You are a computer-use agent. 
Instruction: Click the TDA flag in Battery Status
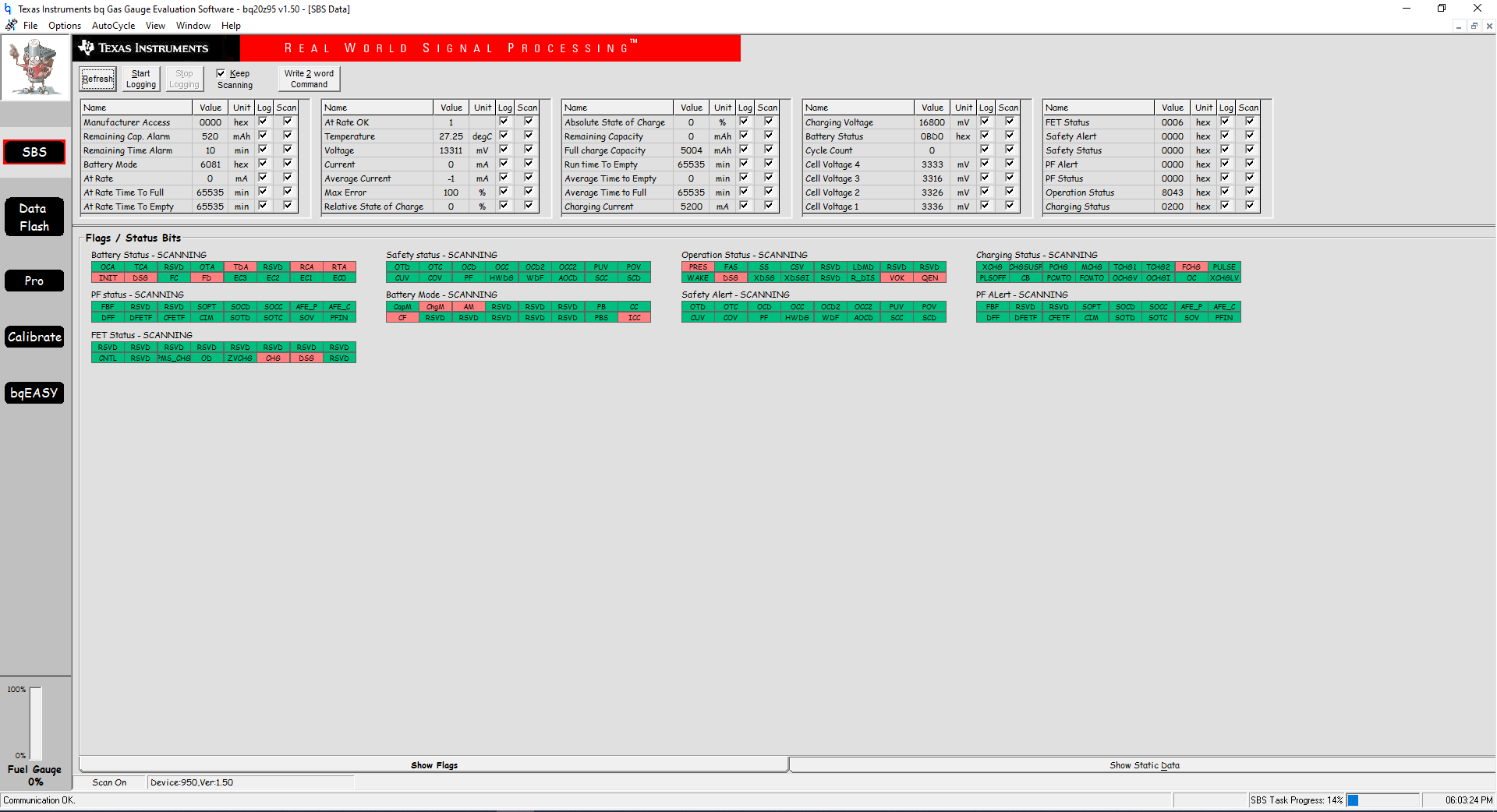240,267
